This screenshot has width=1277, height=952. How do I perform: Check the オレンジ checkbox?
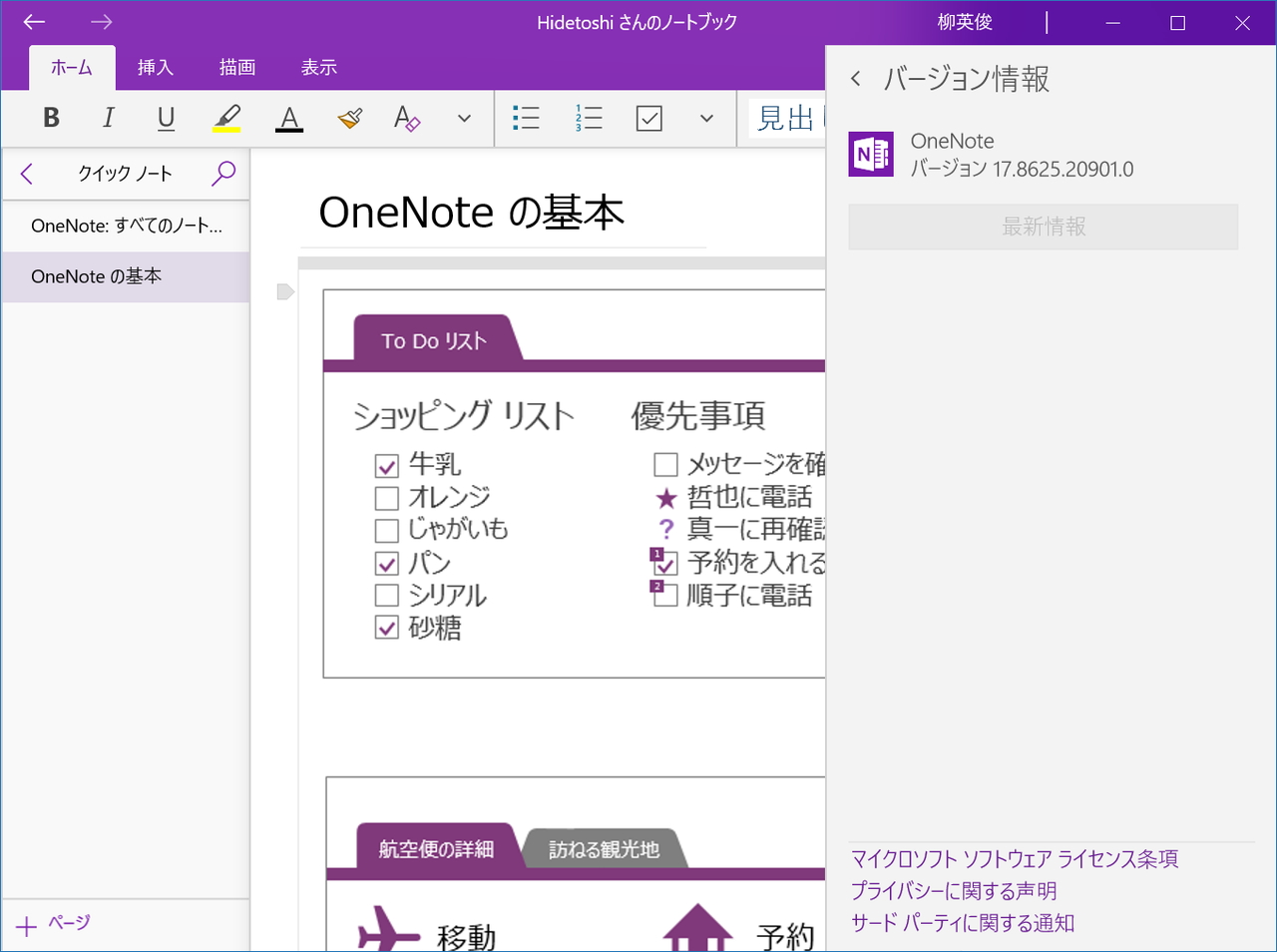[x=387, y=497]
